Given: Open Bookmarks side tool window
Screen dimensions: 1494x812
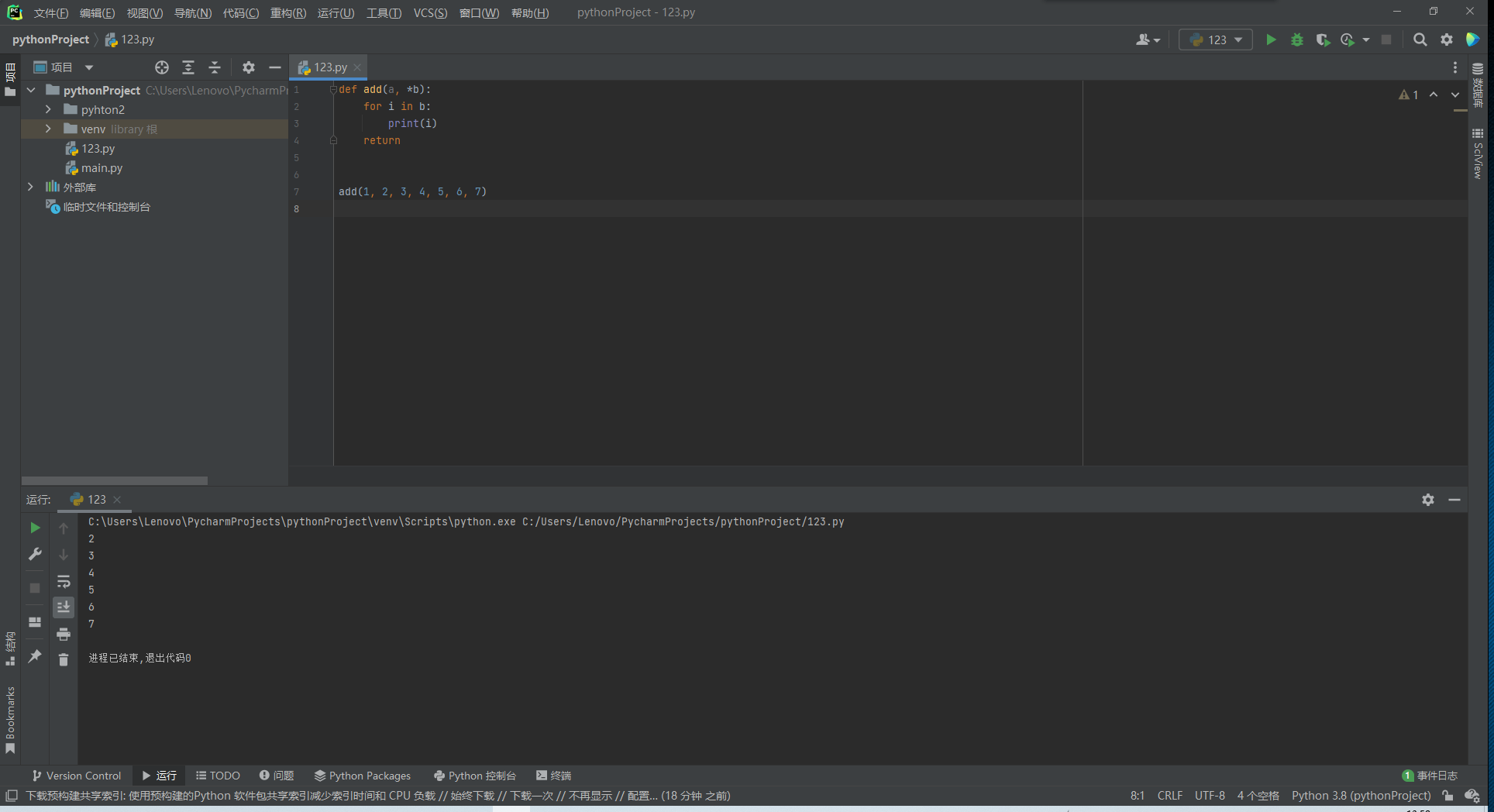Looking at the screenshot, I should click(10, 719).
